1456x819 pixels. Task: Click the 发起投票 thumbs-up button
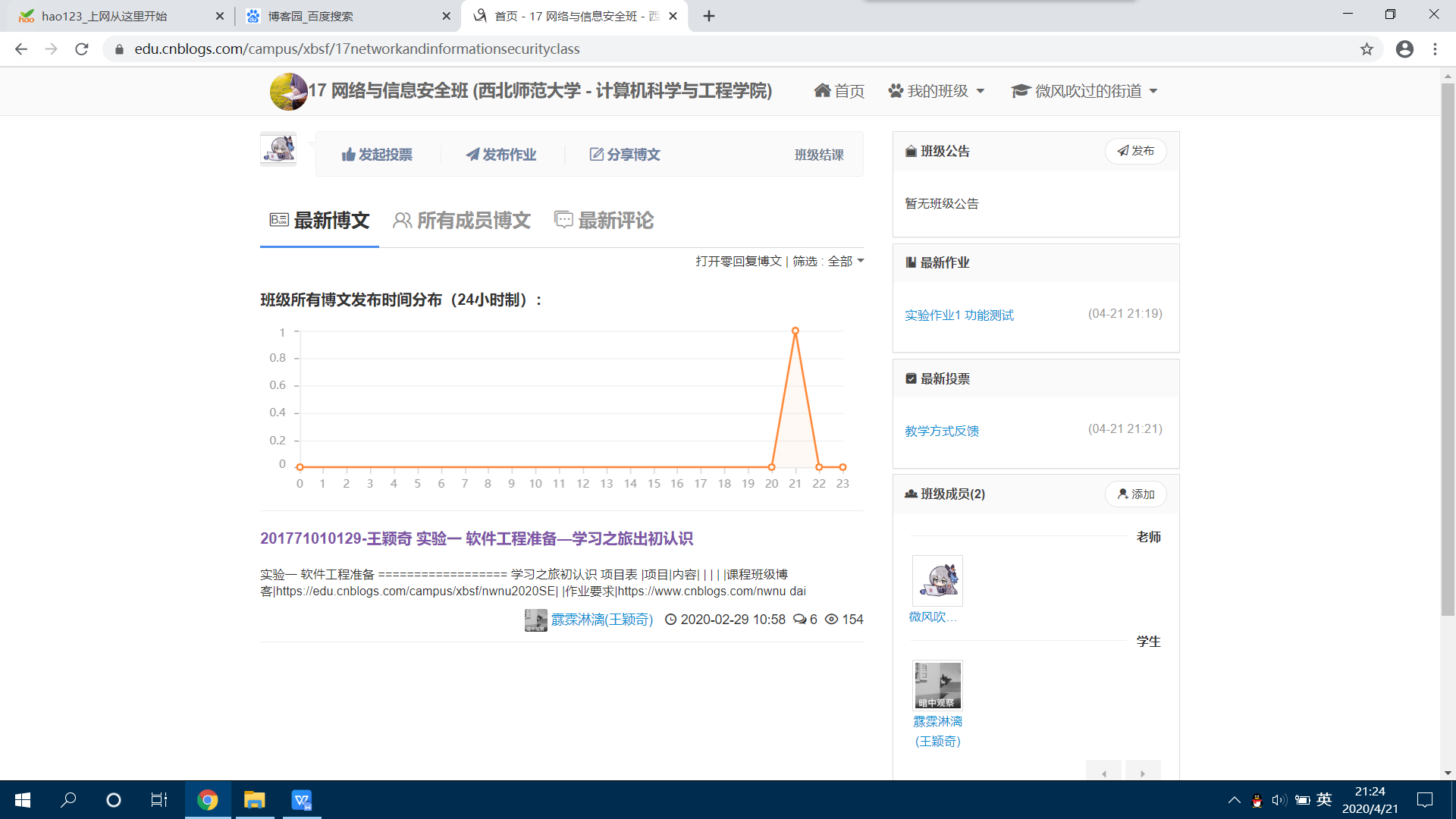click(x=377, y=155)
